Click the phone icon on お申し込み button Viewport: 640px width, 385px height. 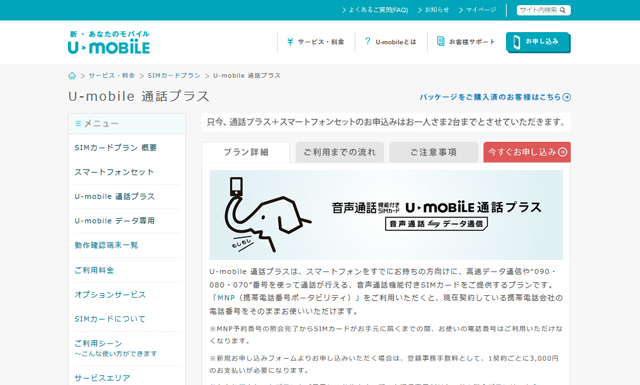(x=516, y=42)
